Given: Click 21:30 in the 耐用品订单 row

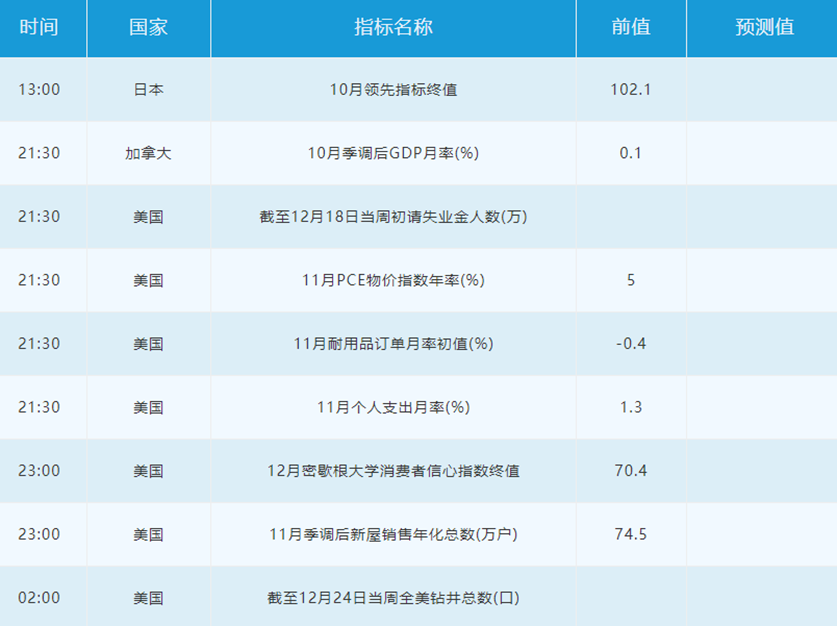Looking at the screenshot, I should (x=39, y=344).
